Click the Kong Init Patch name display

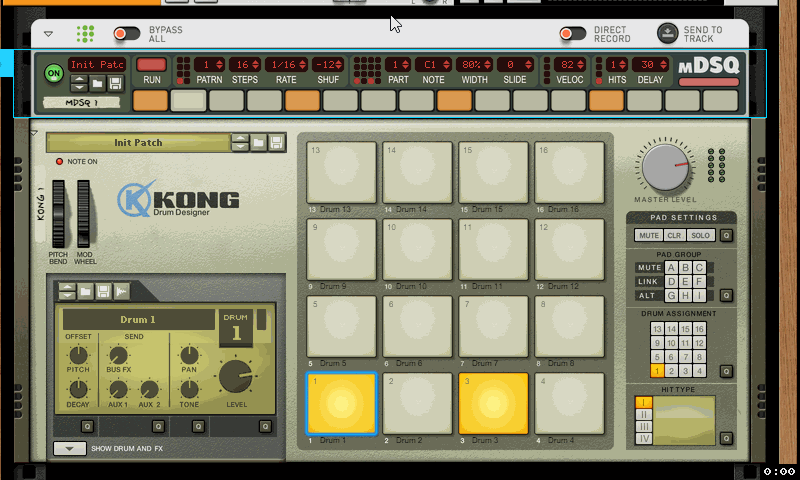coord(138,143)
